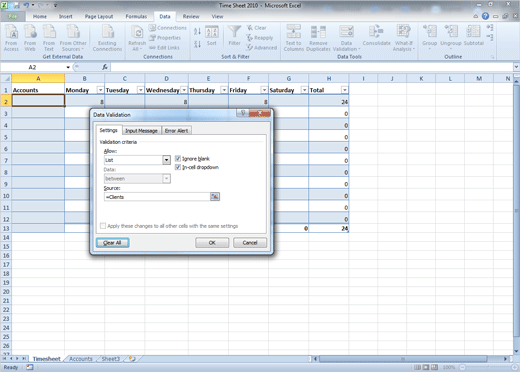The height and width of the screenshot is (372, 520).
Task: Switch to Review ribbon tab
Action: pyautogui.click(x=191, y=16)
